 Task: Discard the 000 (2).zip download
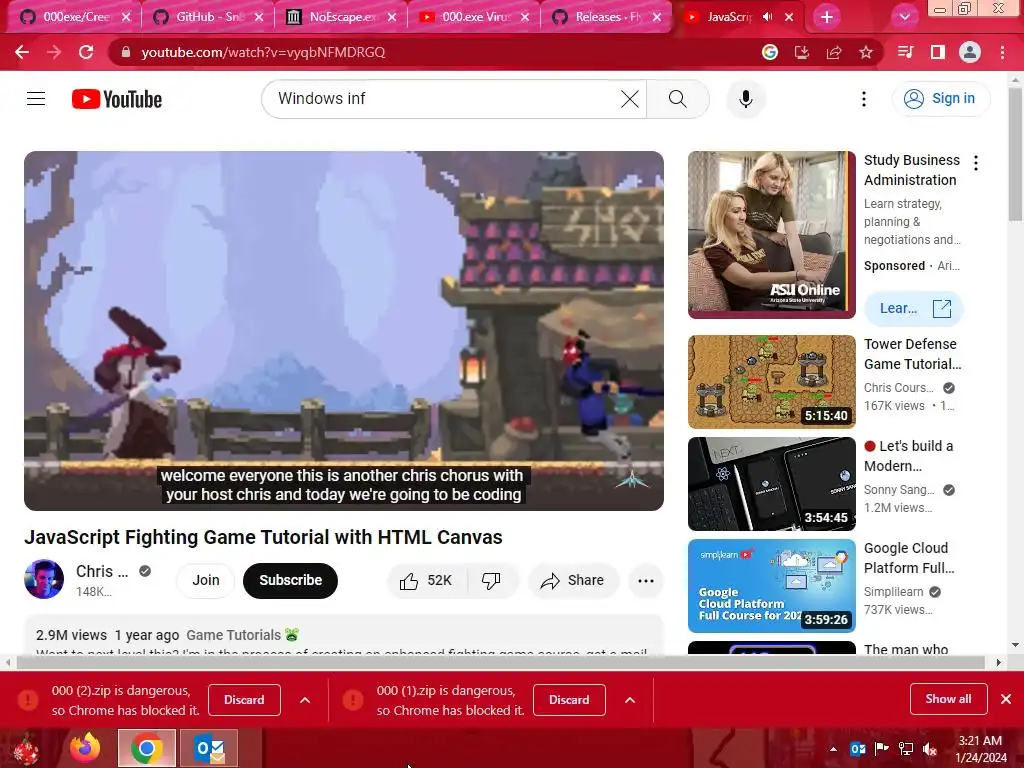click(244, 700)
